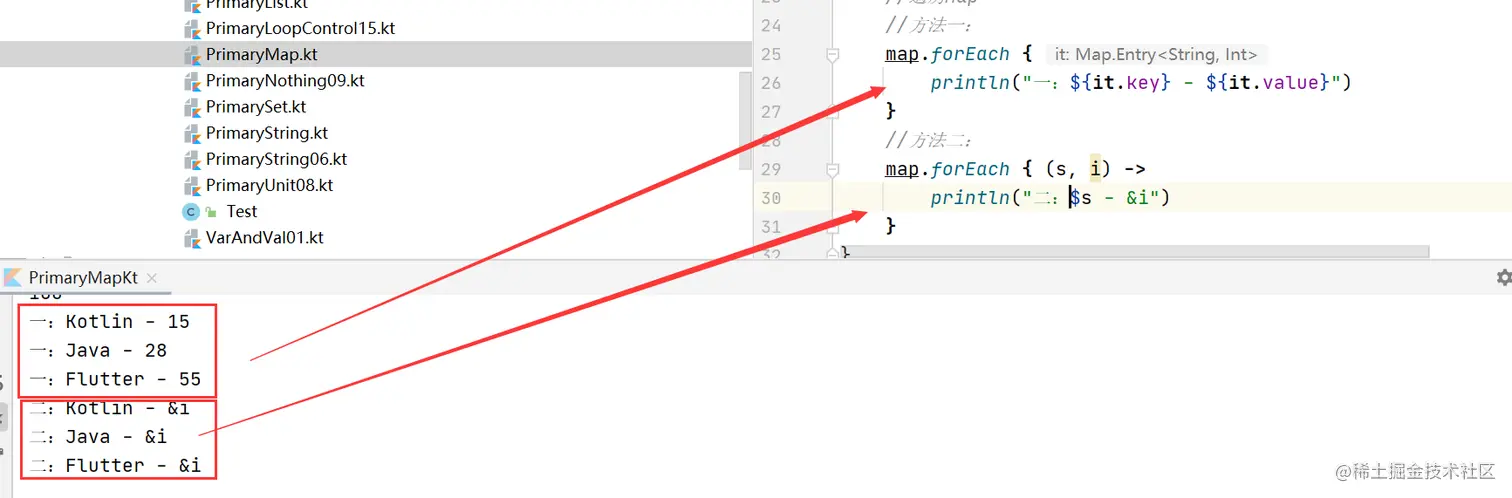This screenshot has width=1512, height=498.
Task: Collapse the forEach block at line 29
Action: tap(832, 170)
